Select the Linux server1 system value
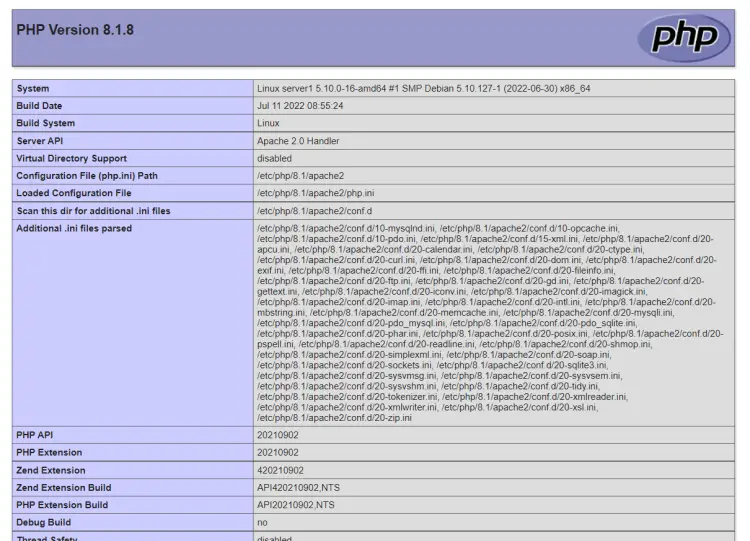The height and width of the screenshot is (541, 750). (x=424, y=88)
